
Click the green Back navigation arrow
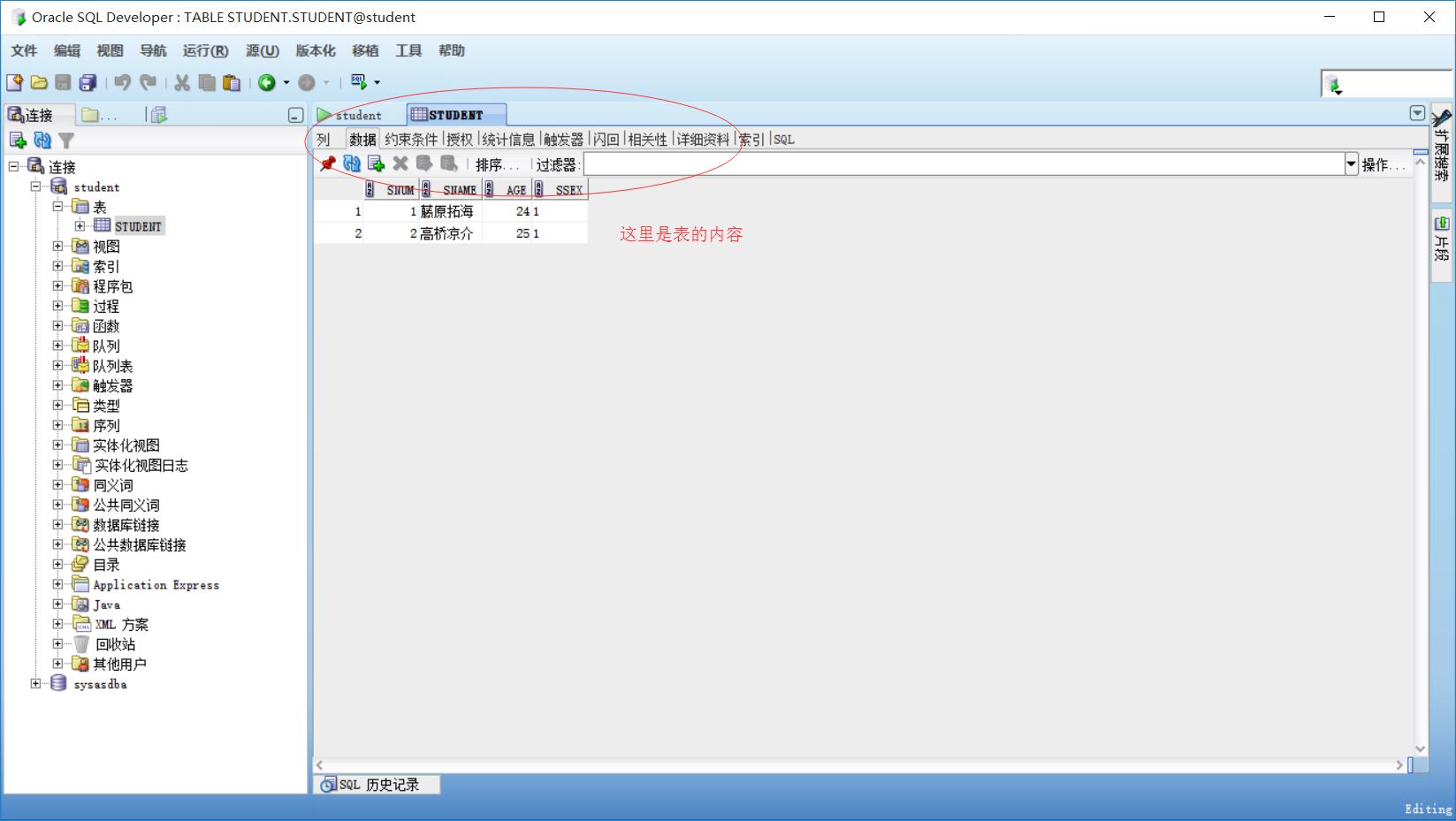(x=267, y=82)
